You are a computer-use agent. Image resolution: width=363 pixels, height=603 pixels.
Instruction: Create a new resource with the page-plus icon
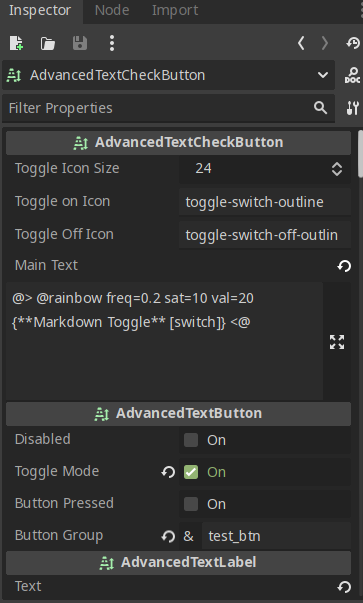tap(16, 43)
